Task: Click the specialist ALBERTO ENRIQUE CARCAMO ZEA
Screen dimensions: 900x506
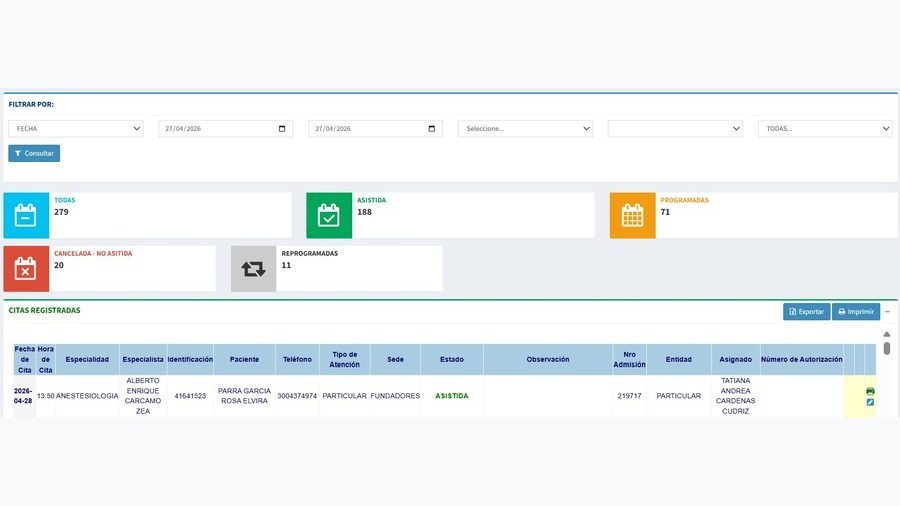Action: 143,396
